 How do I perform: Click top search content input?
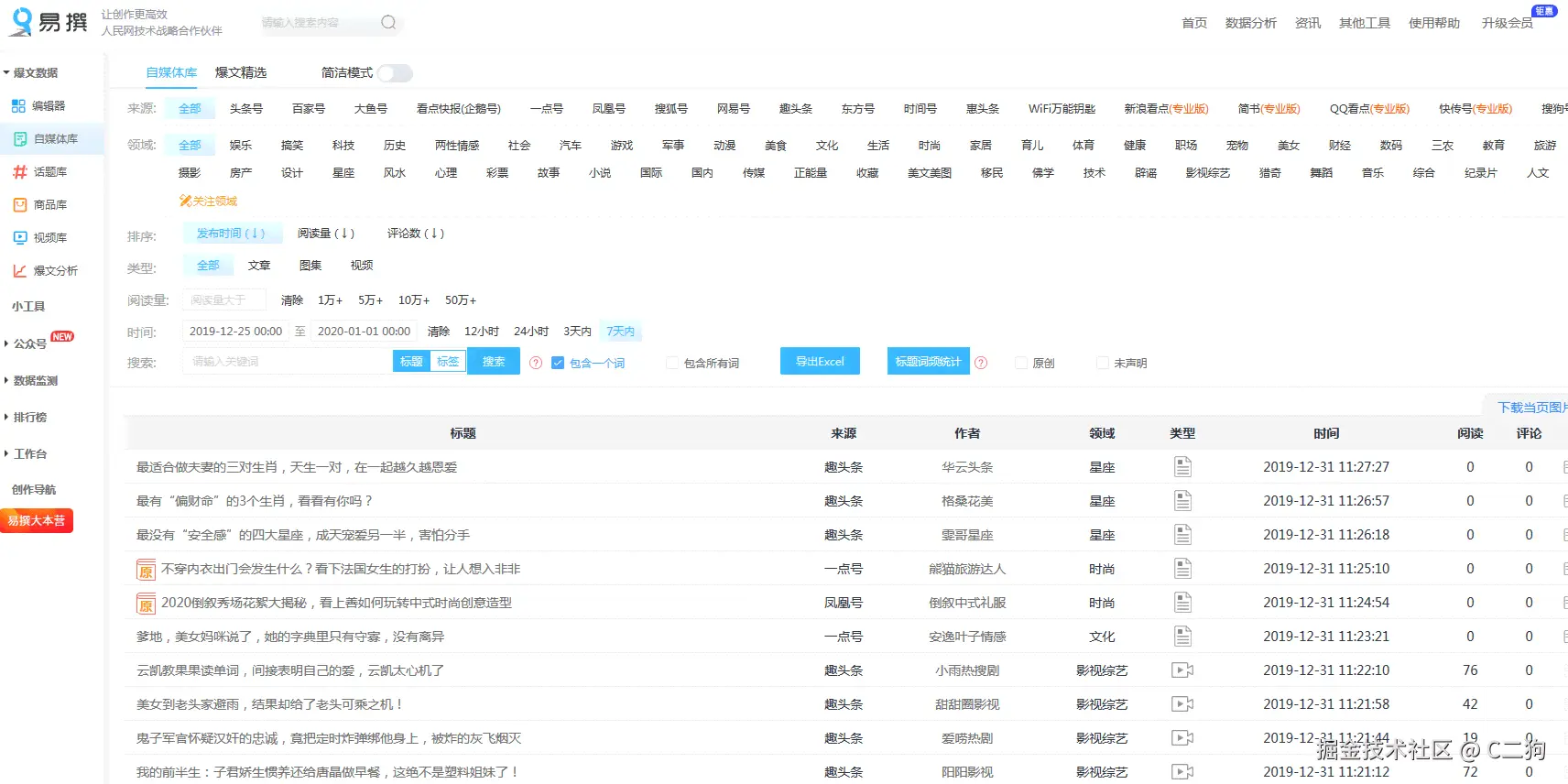(317, 23)
